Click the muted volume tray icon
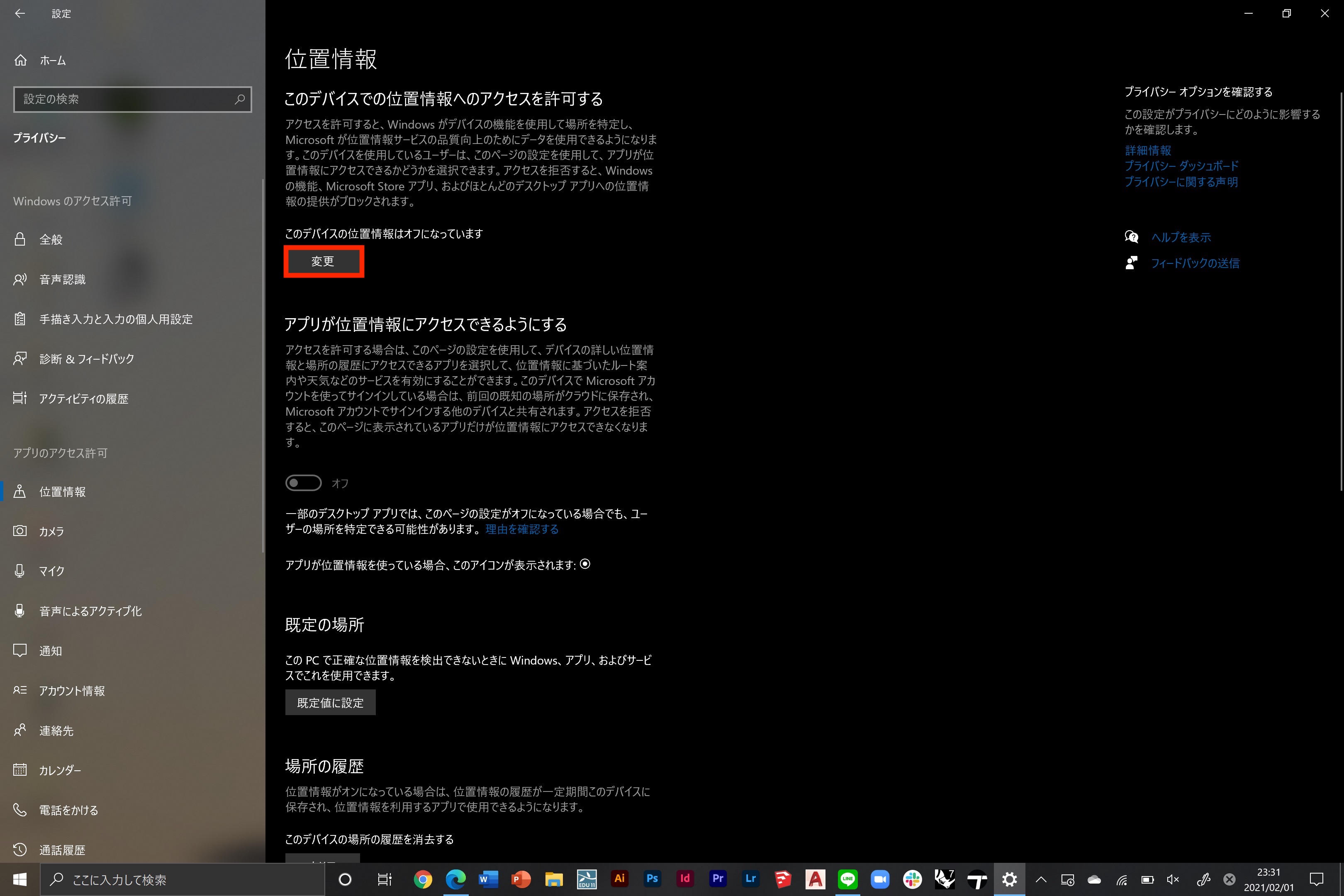 tap(1173, 879)
